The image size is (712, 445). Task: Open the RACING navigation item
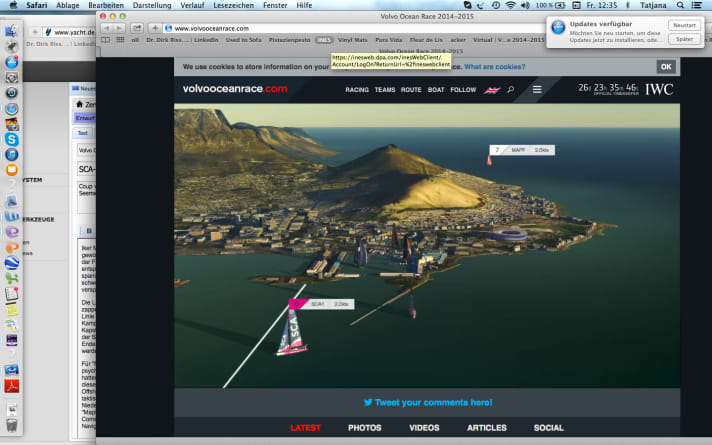(x=357, y=90)
